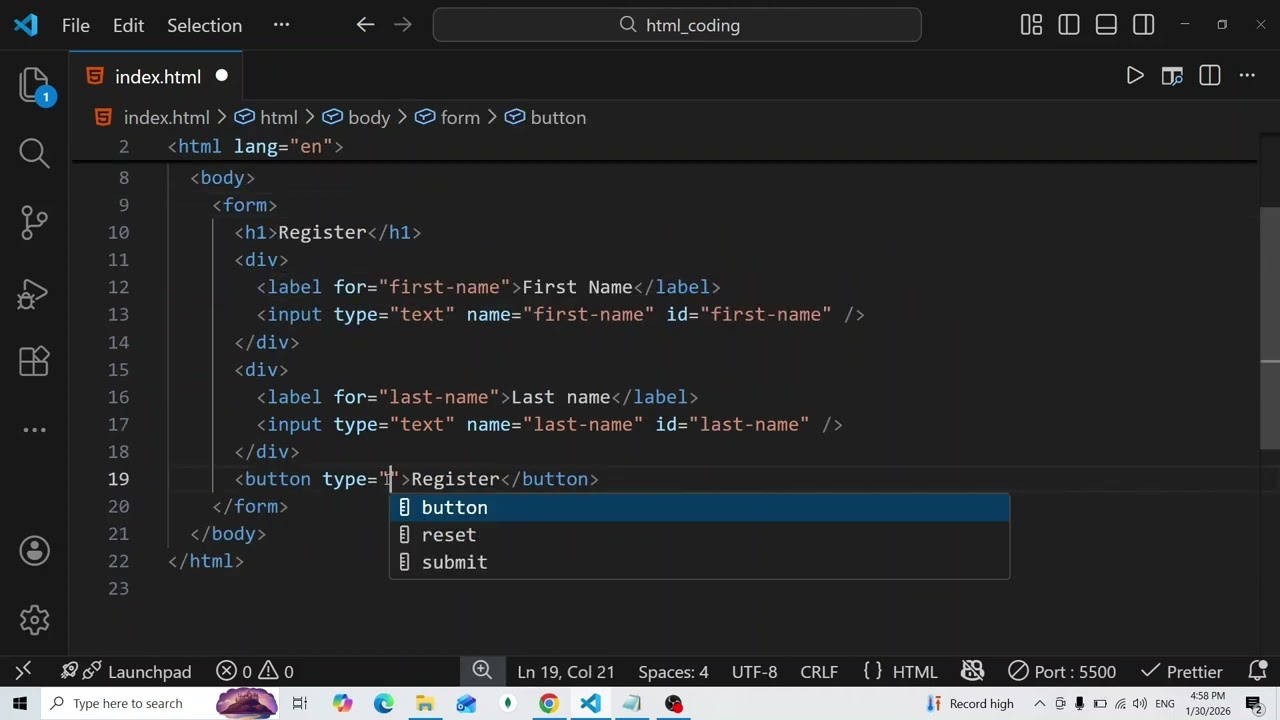Click the zoom magnifier in status bar
Screen dimensions: 1280x720
click(482, 671)
